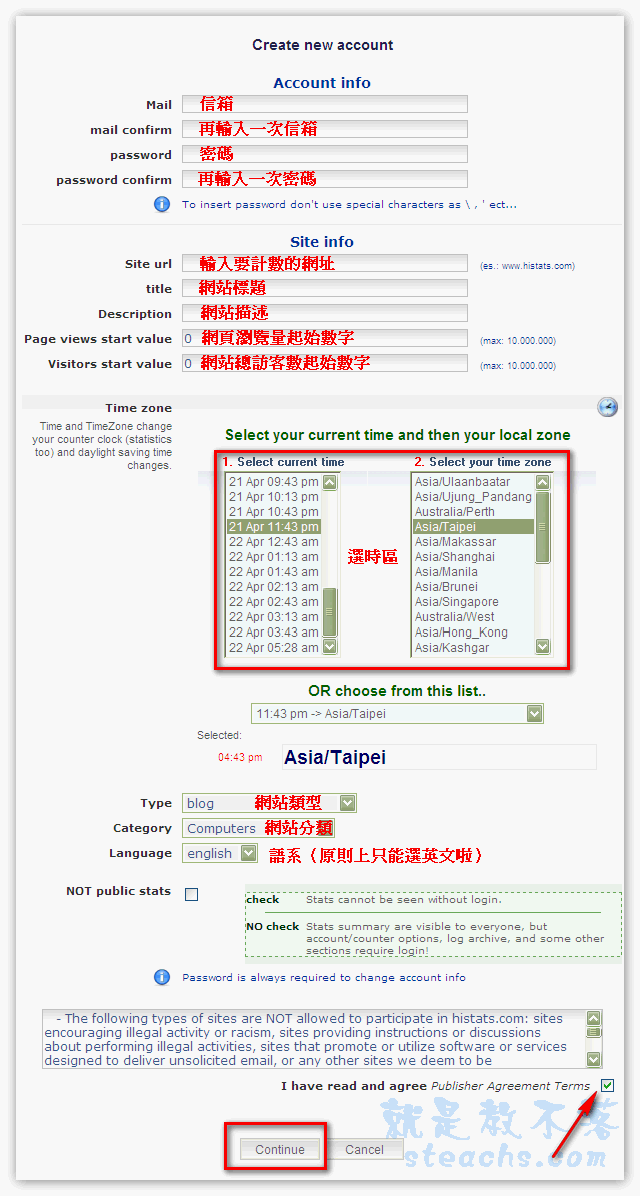Click the Cancel button
This screenshot has height=1196, width=640.
(364, 1149)
